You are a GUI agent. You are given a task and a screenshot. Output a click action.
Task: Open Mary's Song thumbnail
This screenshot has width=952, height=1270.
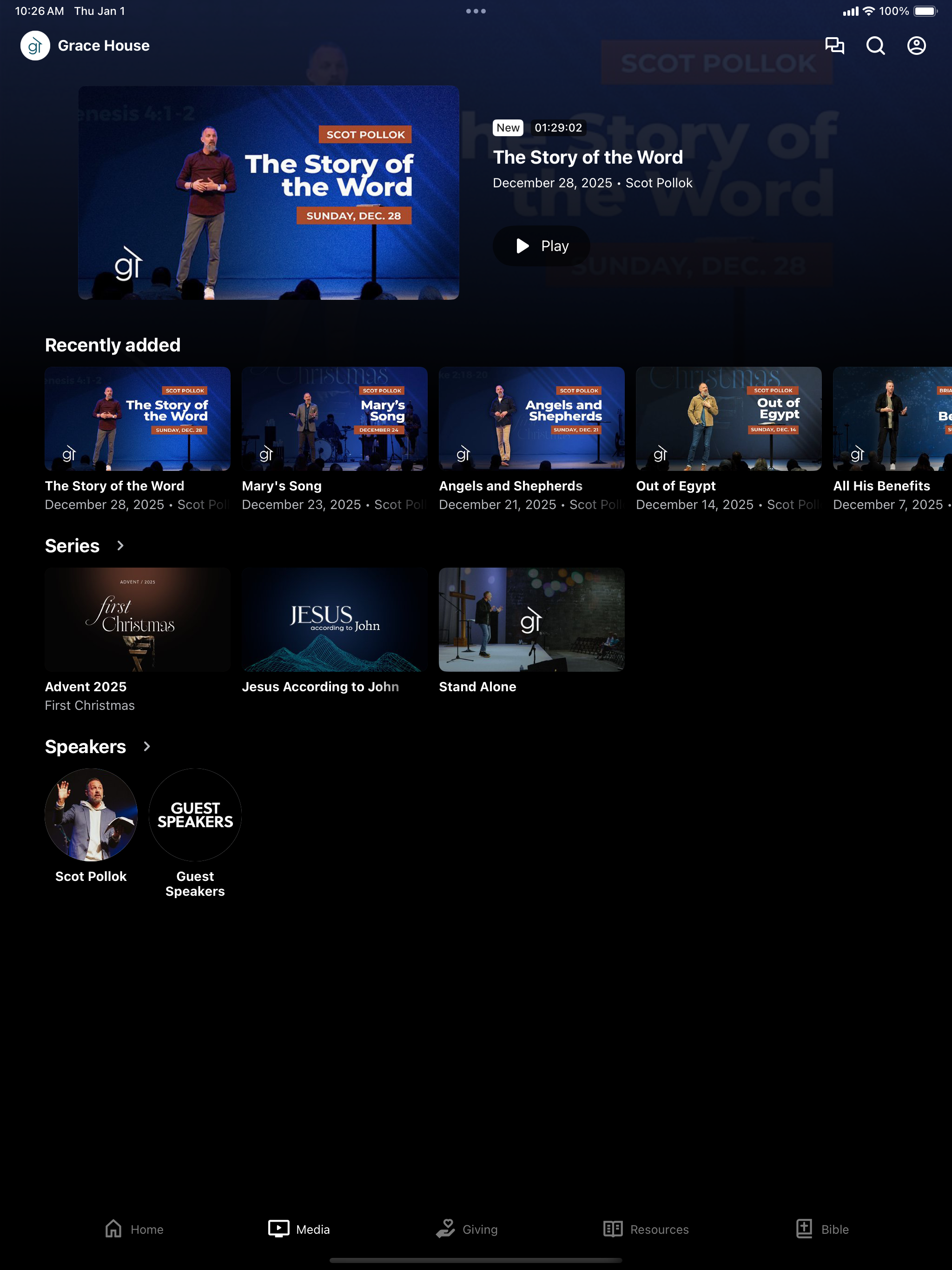pyautogui.click(x=335, y=418)
